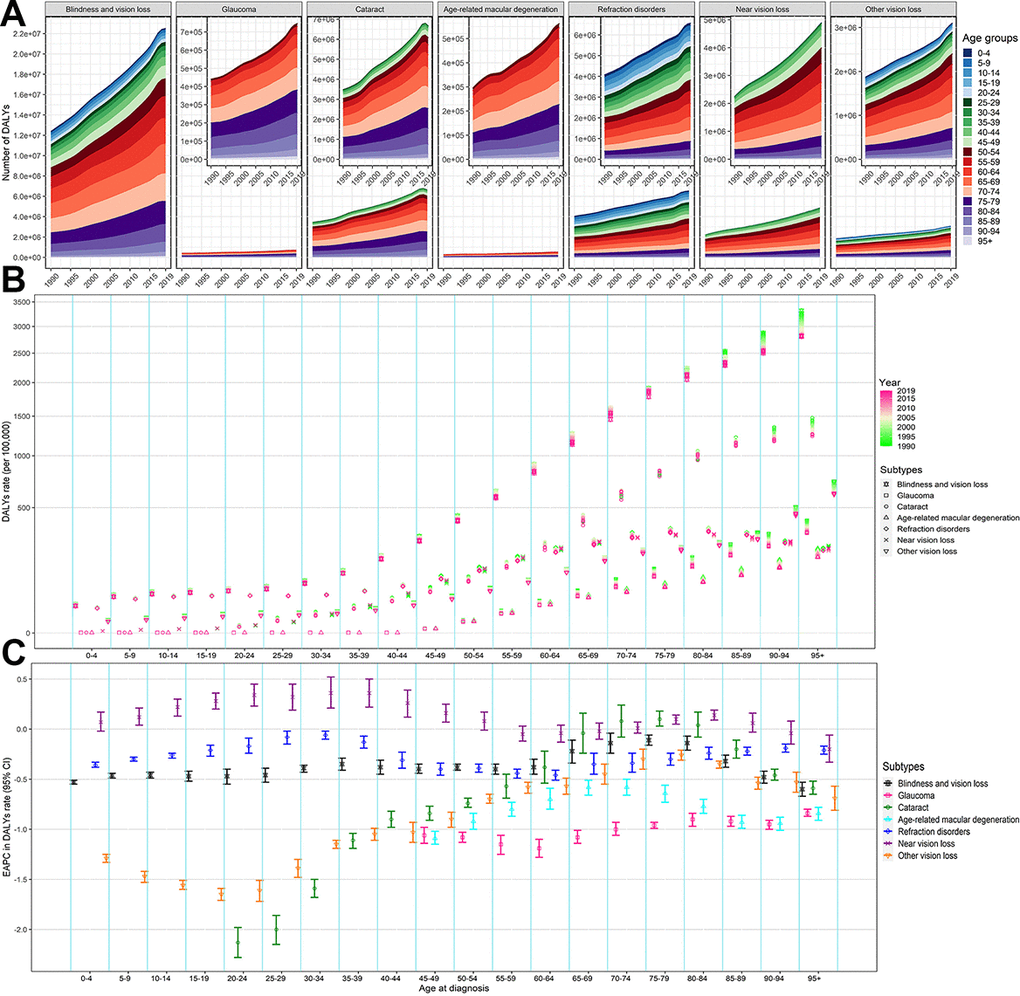The image size is (1020, 996).
Task: Open the Refraction disorders facet header in panel A
Action: pyautogui.click(x=631, y=9)
